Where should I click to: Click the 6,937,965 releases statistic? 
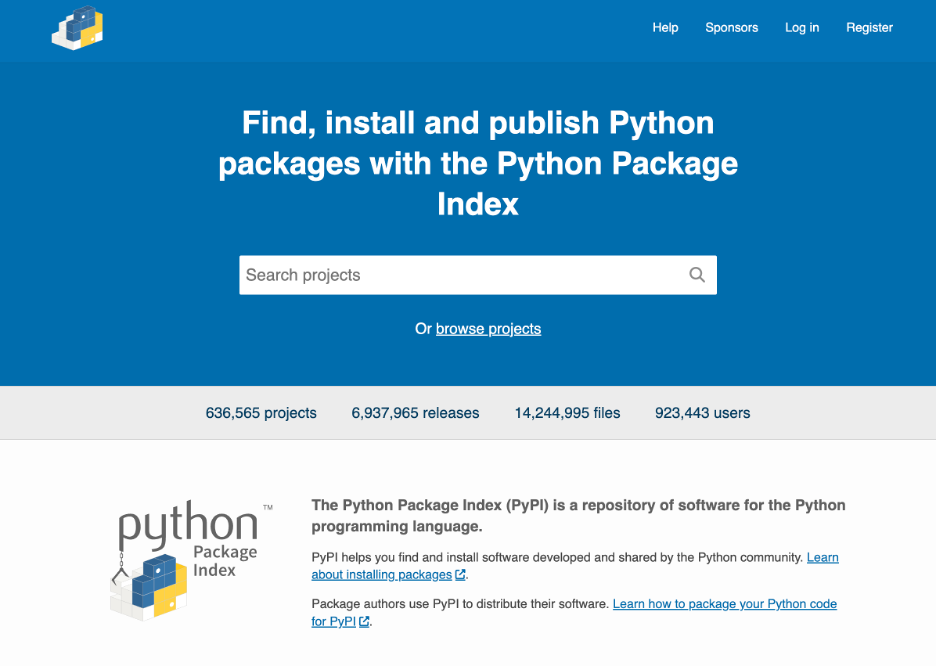(415, 413)
